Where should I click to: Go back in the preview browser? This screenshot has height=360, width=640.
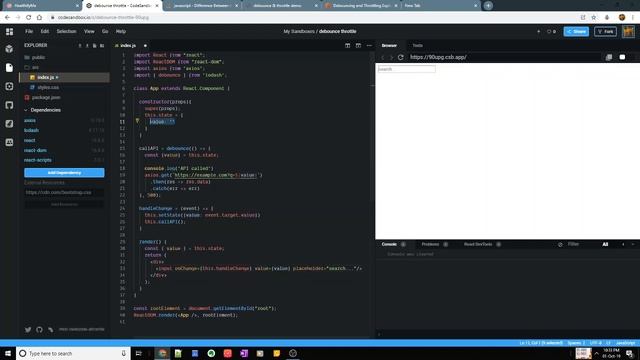tap(383, 57)
